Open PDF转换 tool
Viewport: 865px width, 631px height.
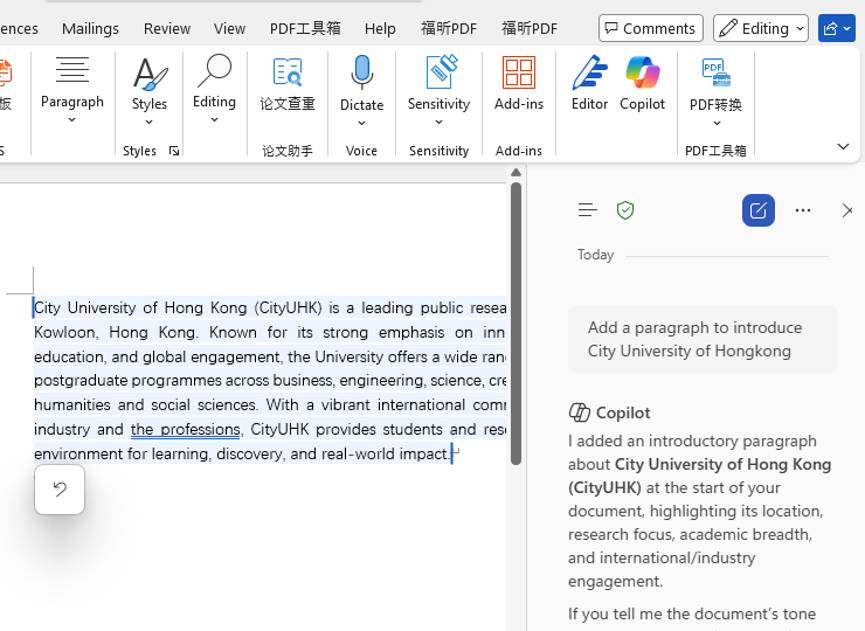click(x=716, y=72)
